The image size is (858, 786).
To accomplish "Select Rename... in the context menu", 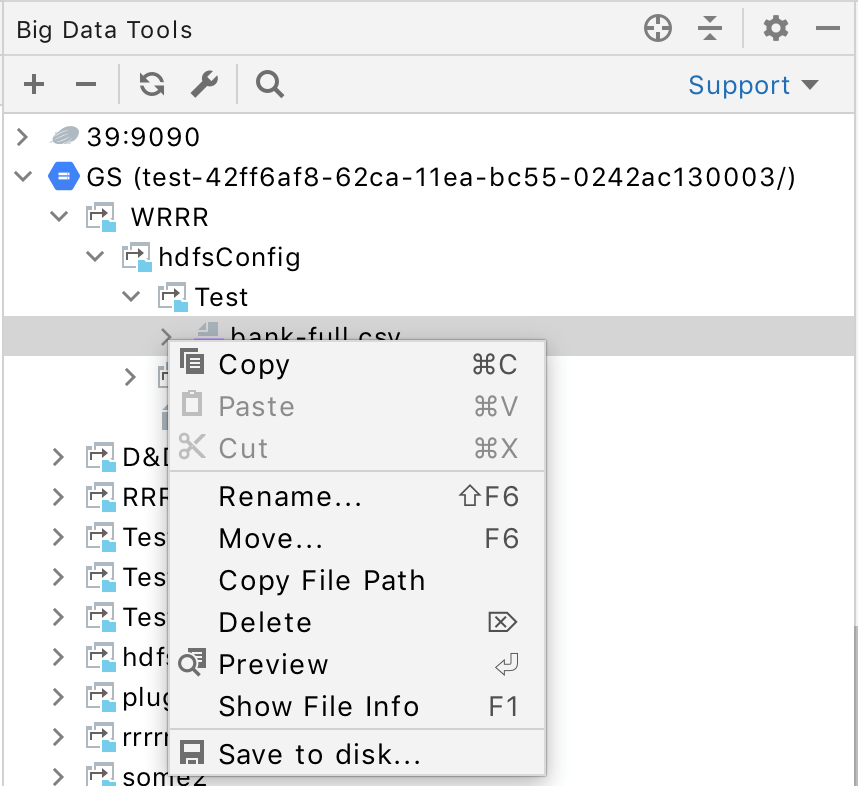I will tap(290, 497).
